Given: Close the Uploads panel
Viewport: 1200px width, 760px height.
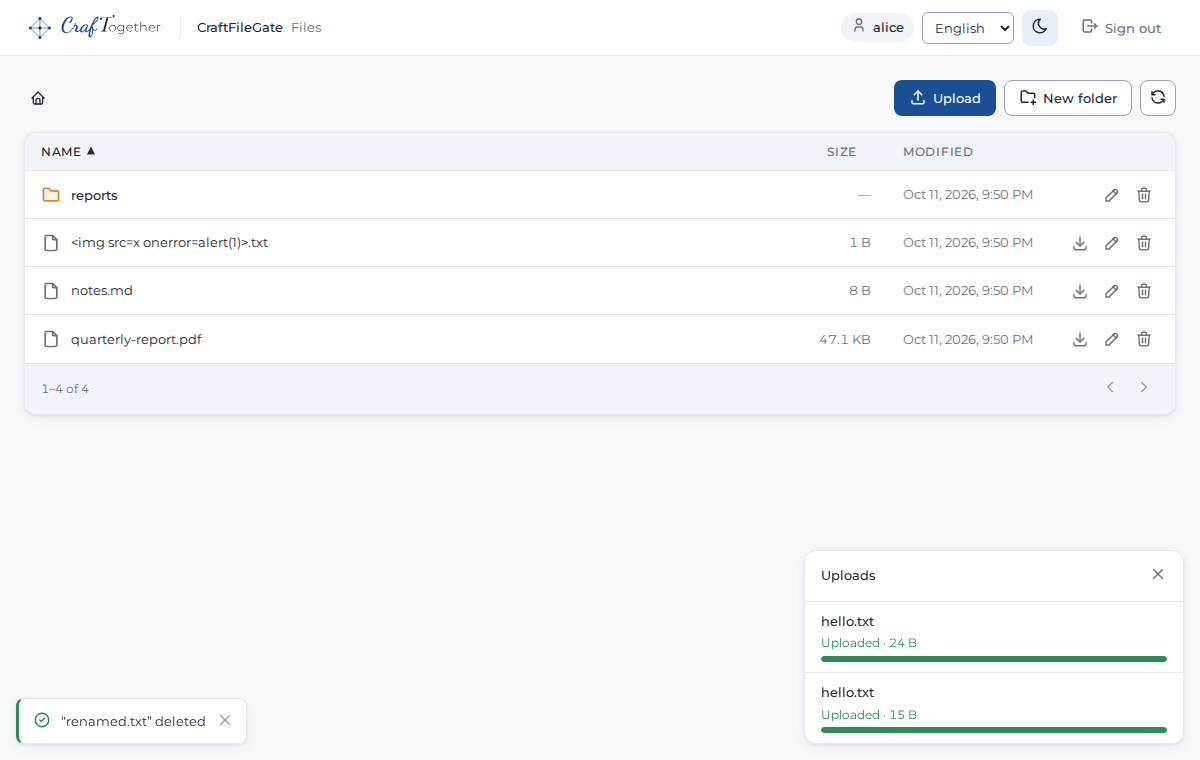Looking at the screenshot, I should 1158,574.
